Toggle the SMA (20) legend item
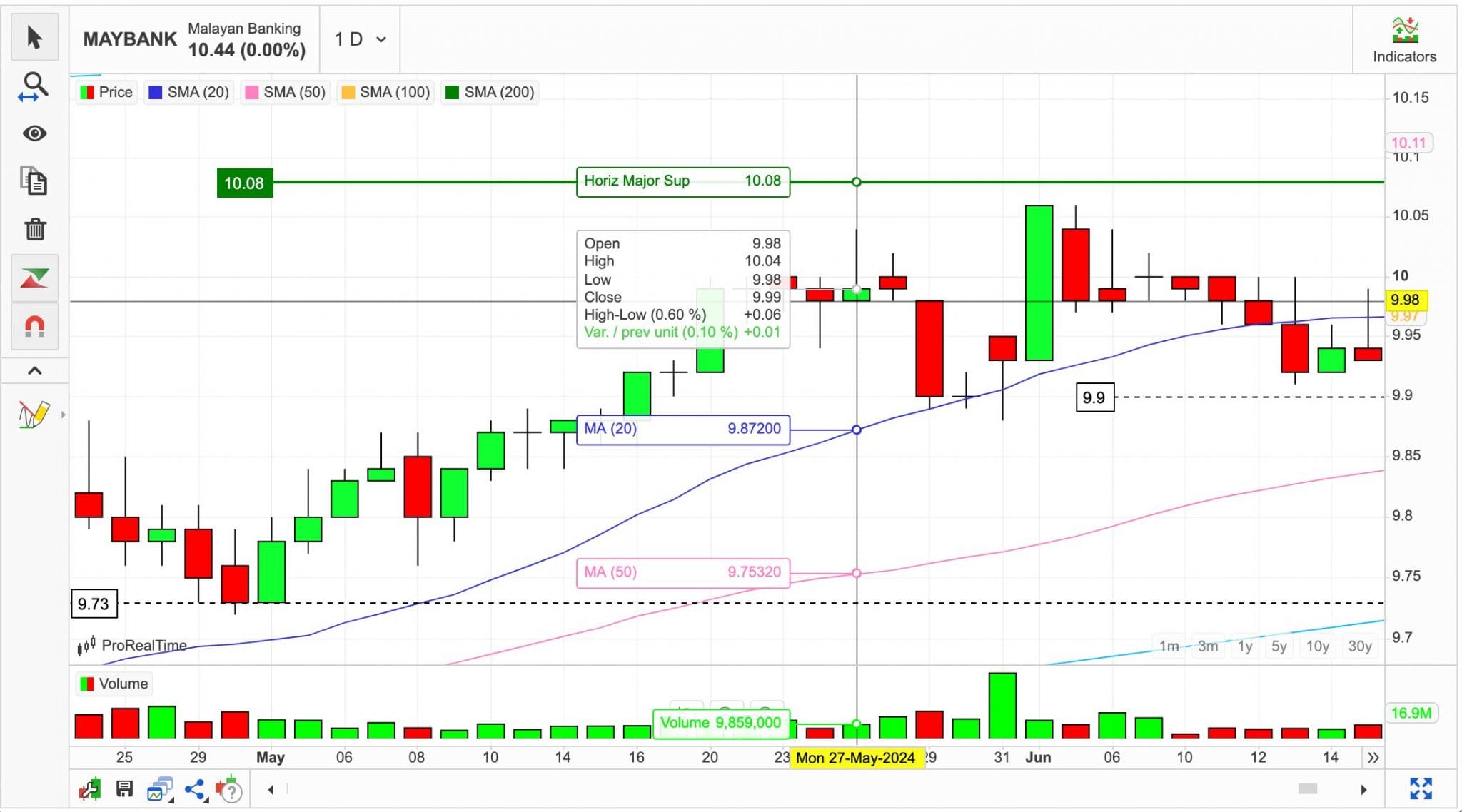 point(188,92)
